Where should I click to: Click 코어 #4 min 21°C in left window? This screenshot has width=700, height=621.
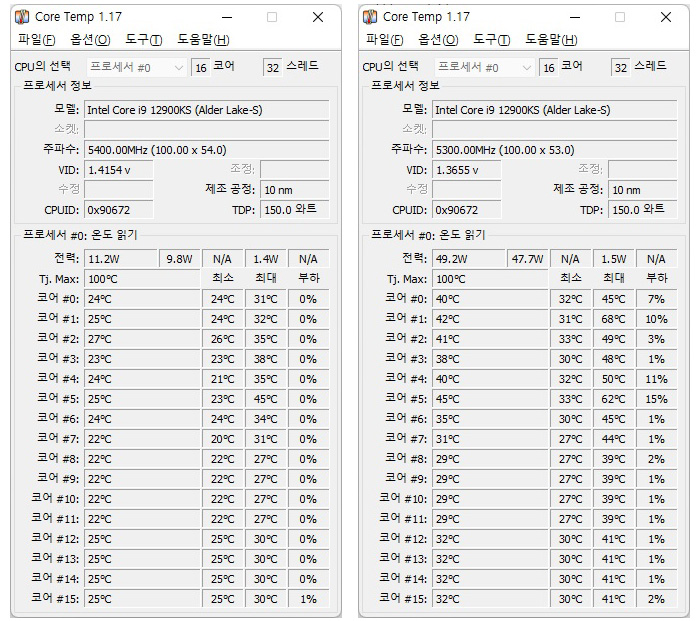coord(222,379)
